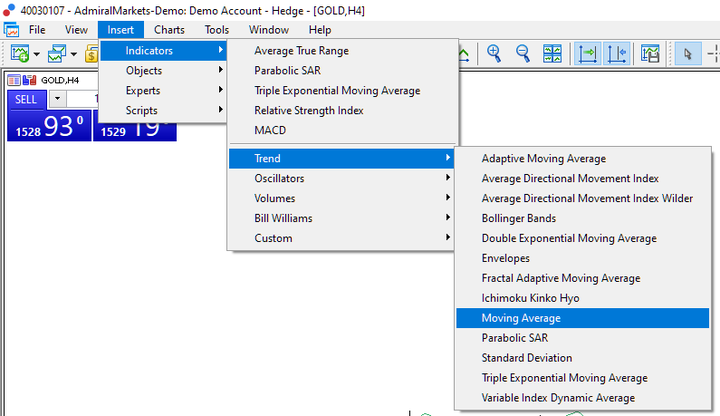The height and width of the screenshot is (416, 720).
Task: Select Parabolic SAR in recent indicators
Action: (x=343, y=70)
